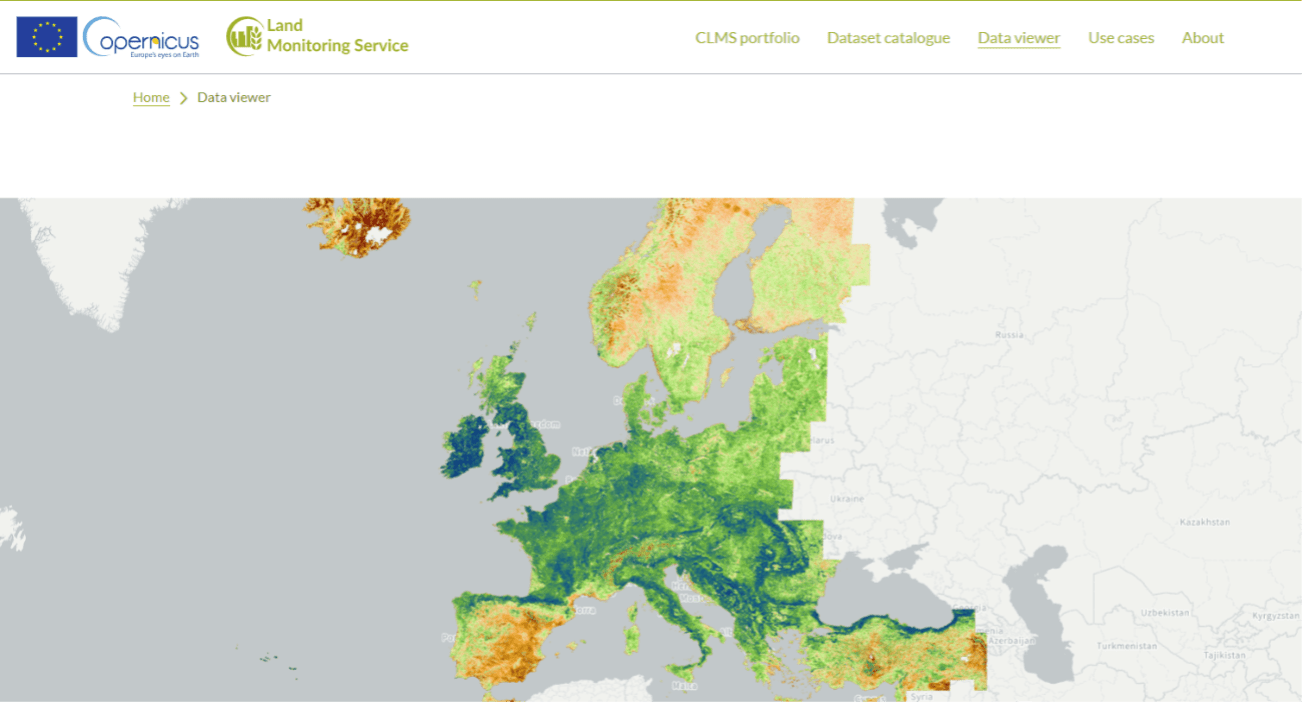This screenshot has height=705, width=1304.
Task: Click the Kazakhstan label on the map
Action: [x=1206, y=520]
